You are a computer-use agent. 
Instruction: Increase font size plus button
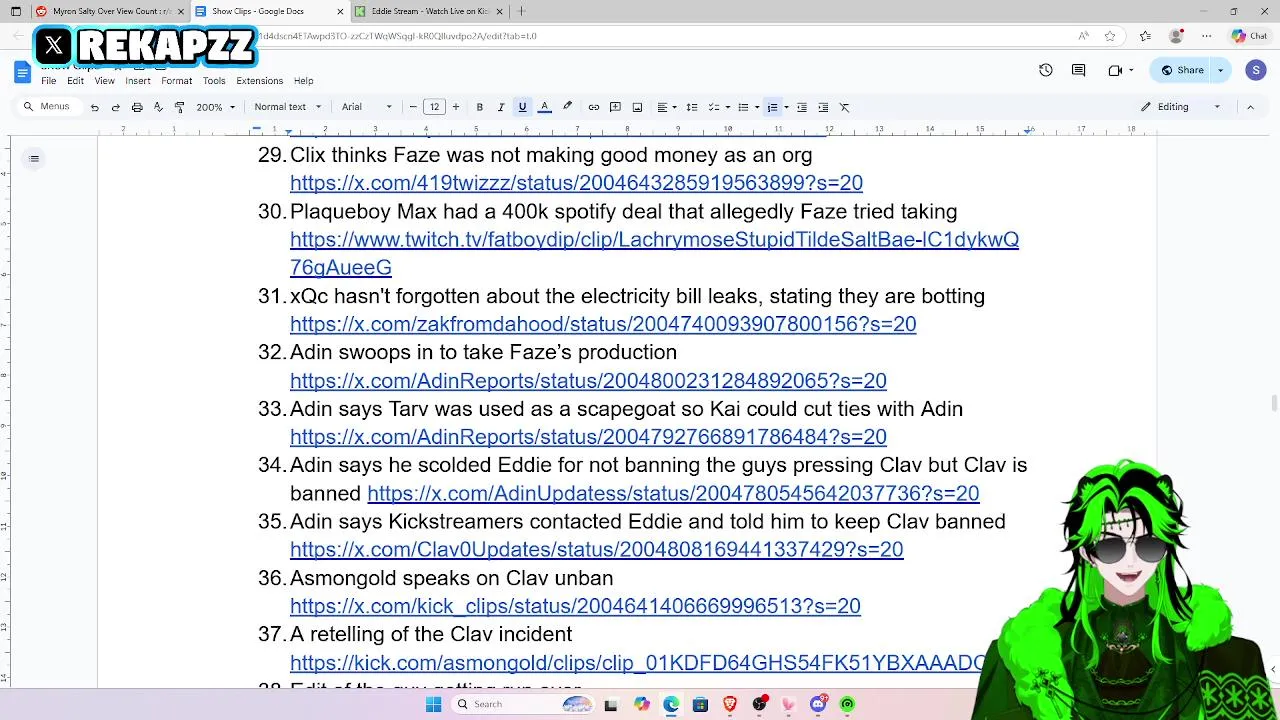[x=455, y=107]
